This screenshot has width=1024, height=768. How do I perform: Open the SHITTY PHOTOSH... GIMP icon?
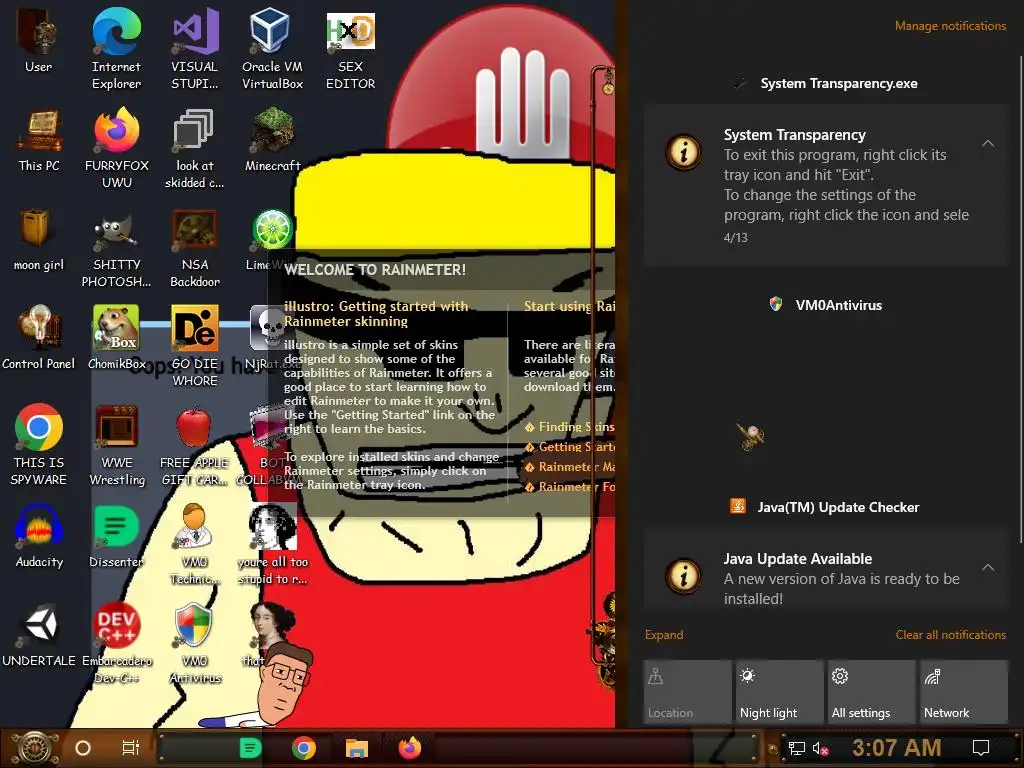pyautogui.click(x=117, y=248)
